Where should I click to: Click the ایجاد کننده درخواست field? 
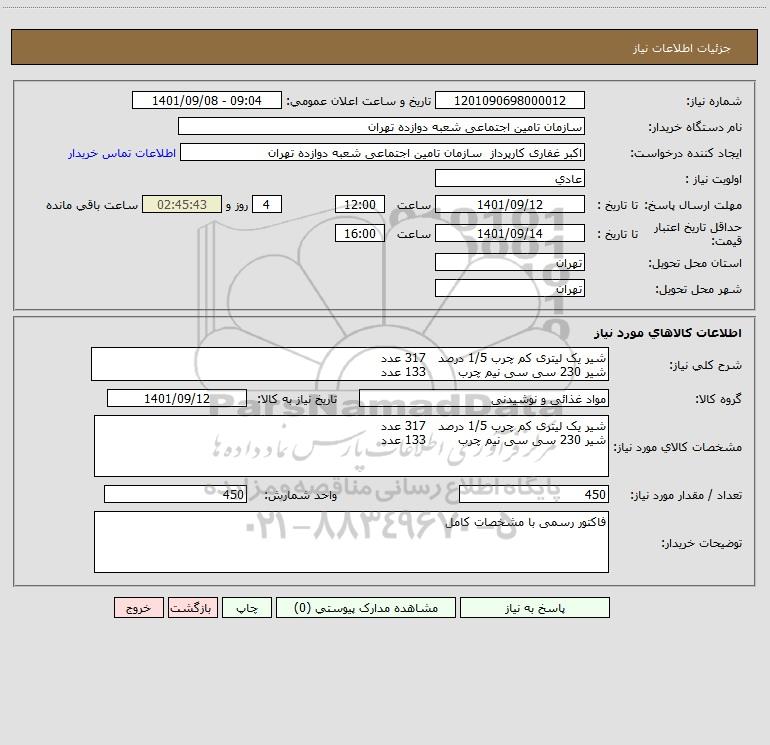coord(383,152)
